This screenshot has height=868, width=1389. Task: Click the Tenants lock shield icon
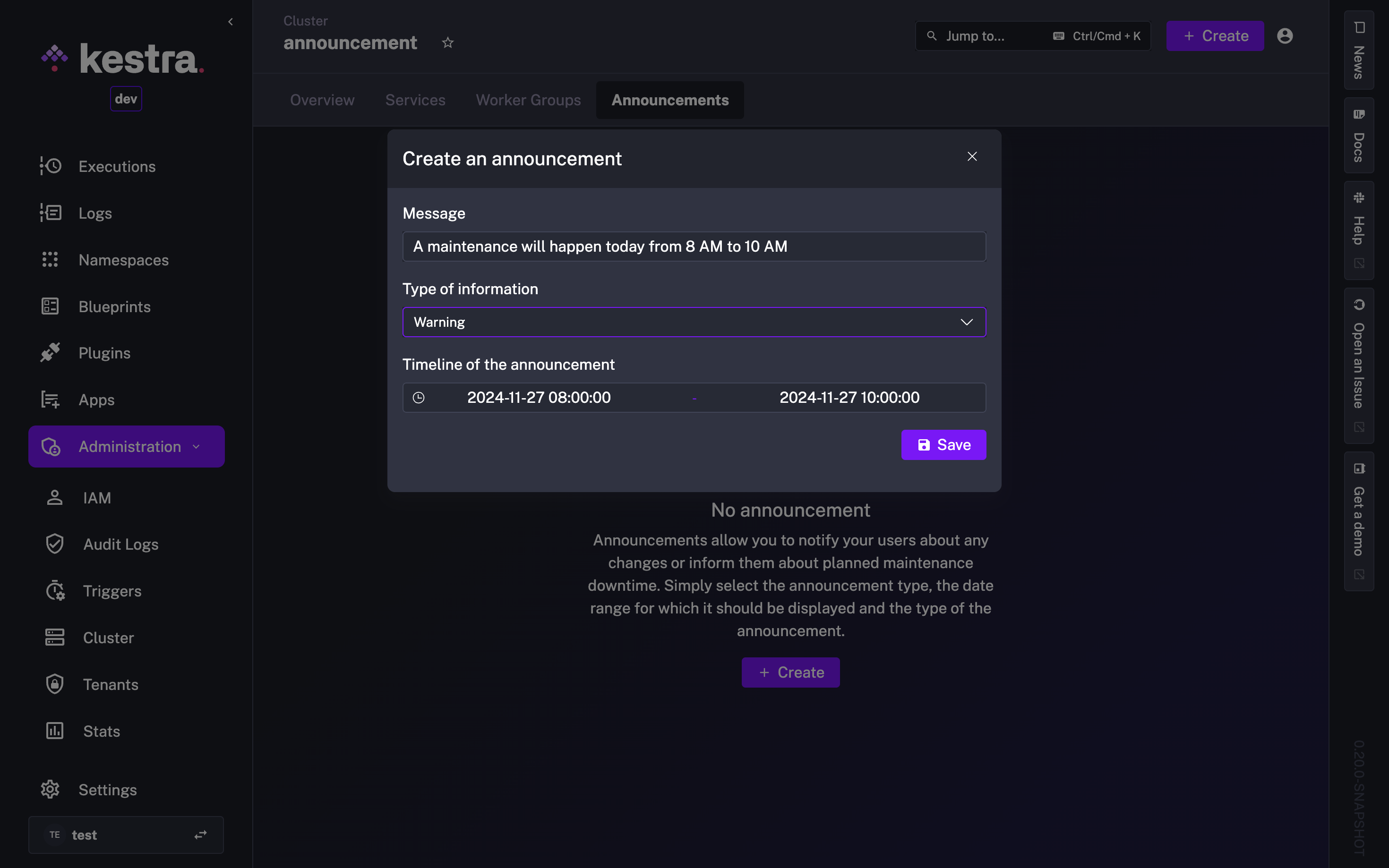click(54, 684)
